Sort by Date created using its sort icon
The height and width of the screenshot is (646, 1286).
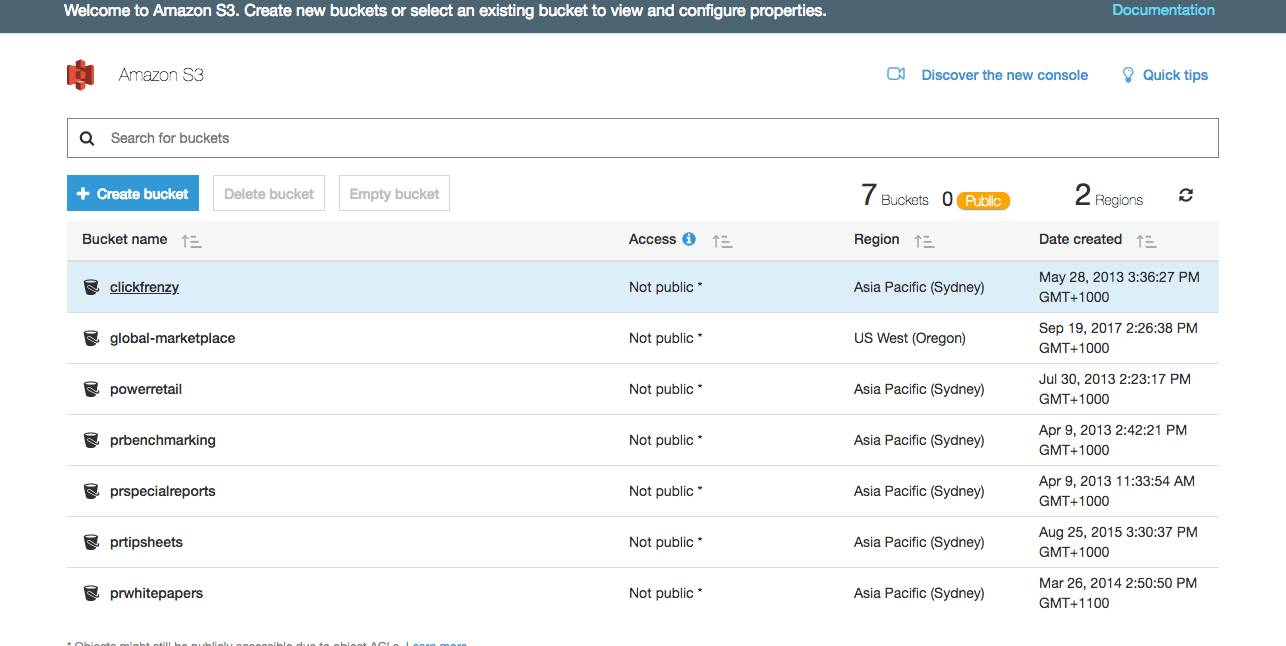tap(1147, 241)
